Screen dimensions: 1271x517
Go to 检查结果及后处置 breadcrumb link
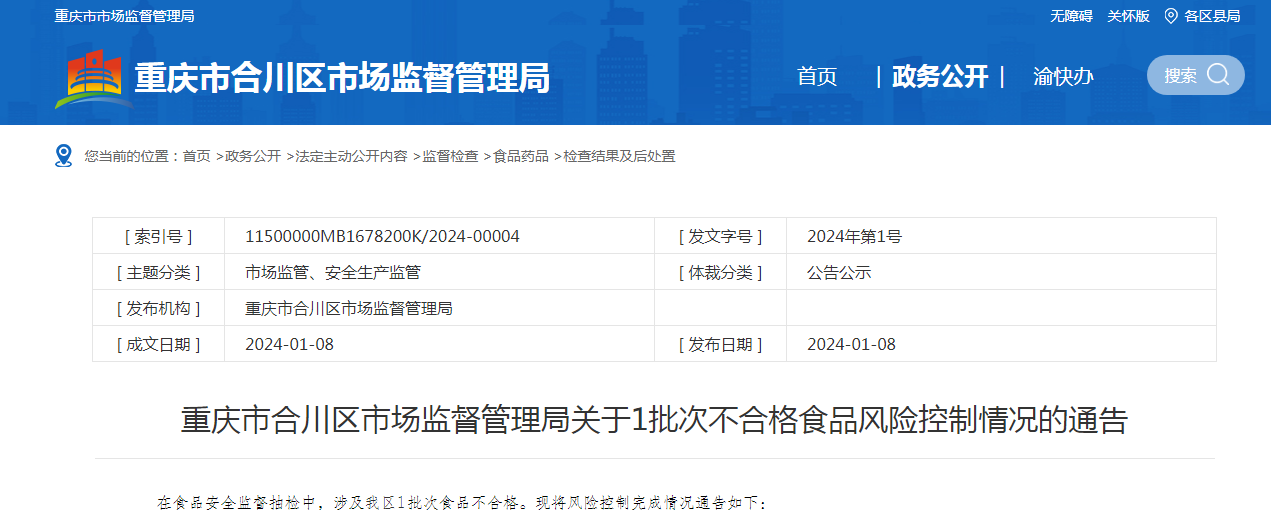(x=619, y=156)
